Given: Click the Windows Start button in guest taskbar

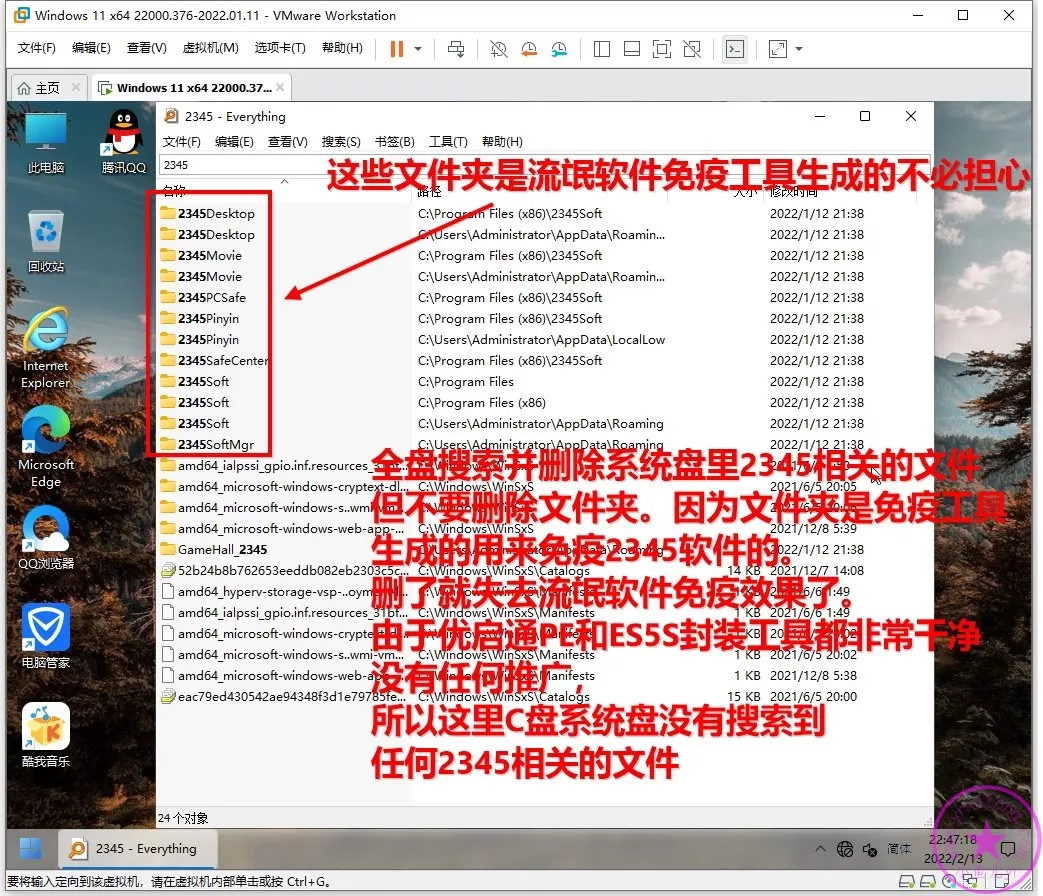Looking at the screenshot, I should pyautogui.click(x=31, y=848).
